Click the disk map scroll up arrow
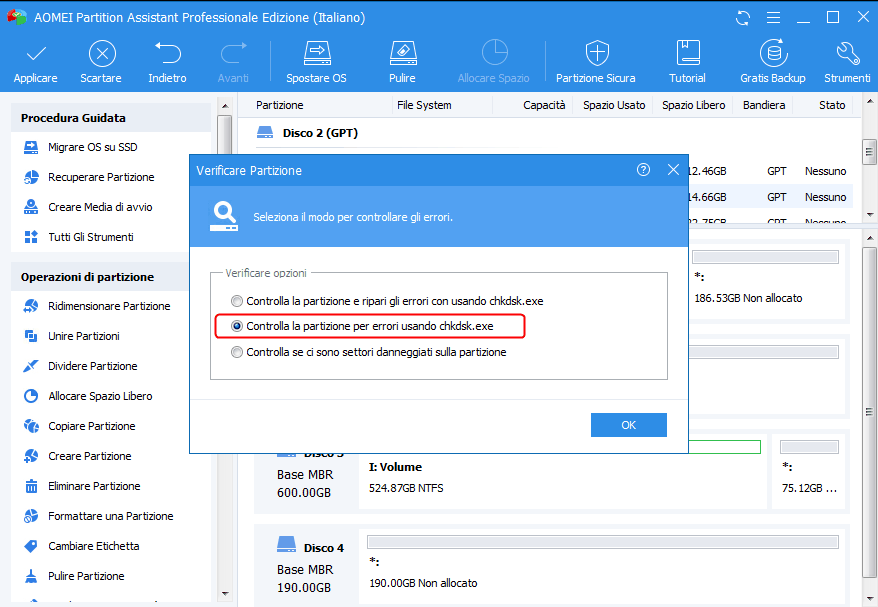 (870, 238)
